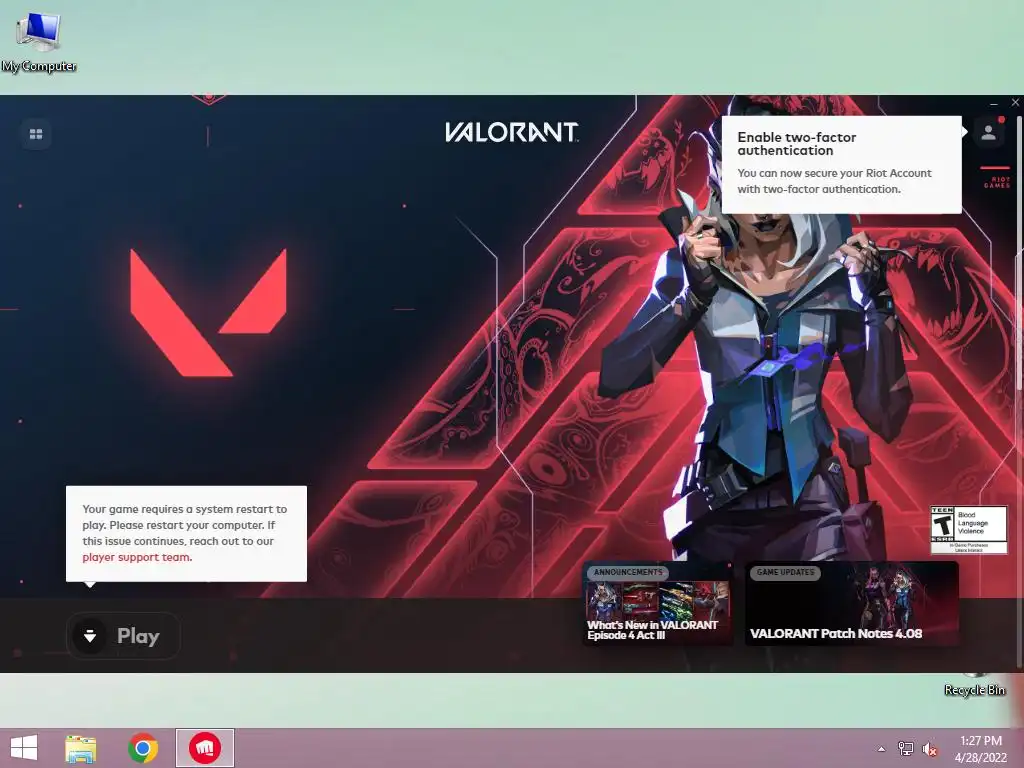Click the muted volume tray icon
Screen dimensions: 1024x768
[x=930, y=749]
